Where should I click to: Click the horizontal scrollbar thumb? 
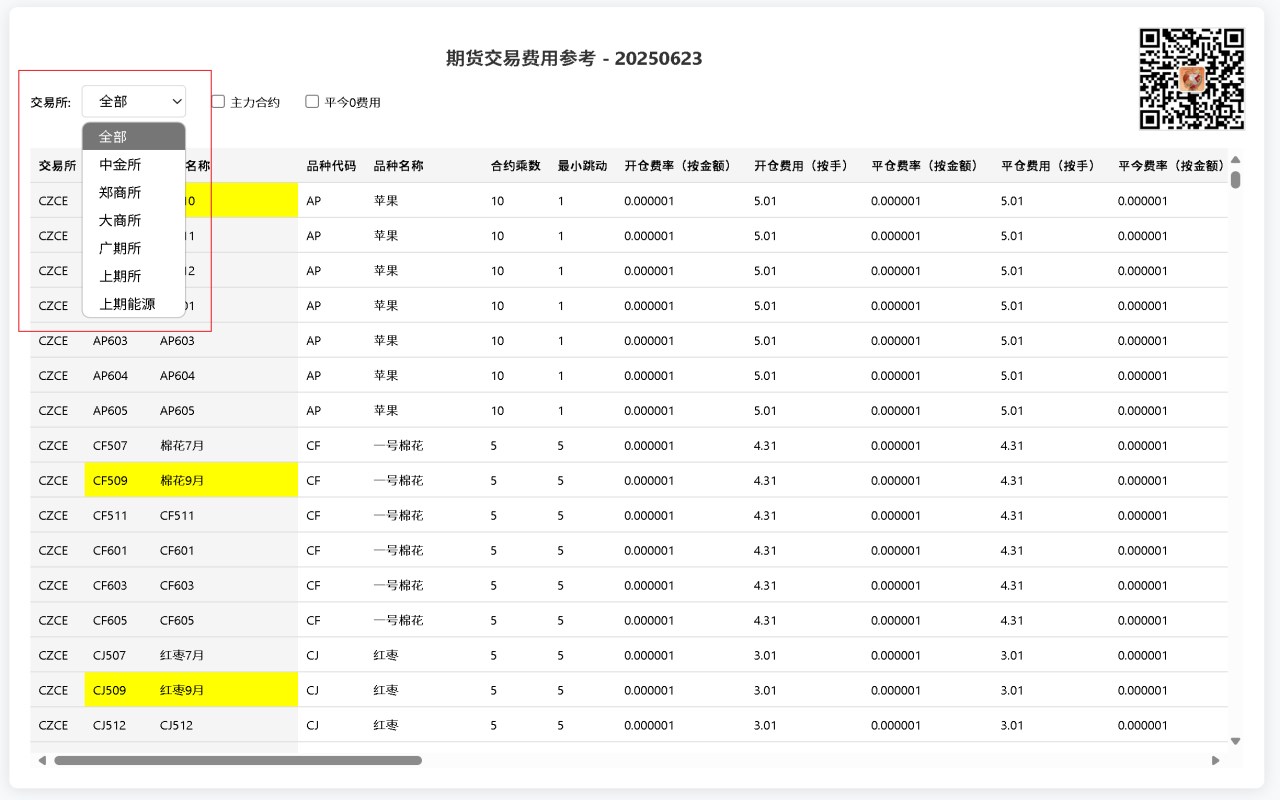[x=240, y=760]
